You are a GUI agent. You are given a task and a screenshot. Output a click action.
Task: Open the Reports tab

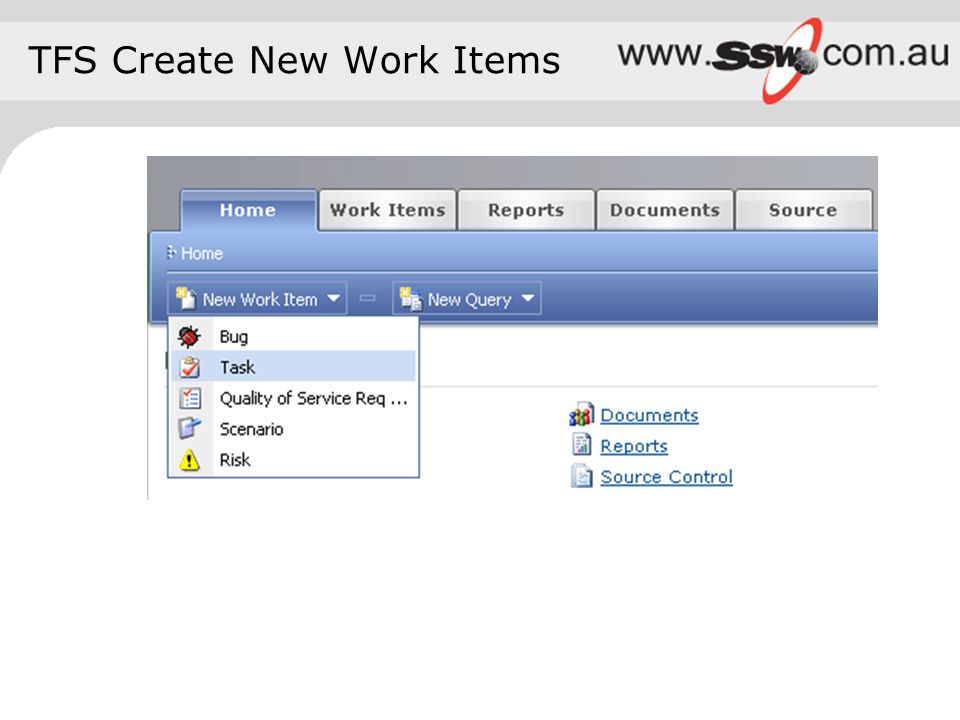pyautogui.click(x=526, y=210)
